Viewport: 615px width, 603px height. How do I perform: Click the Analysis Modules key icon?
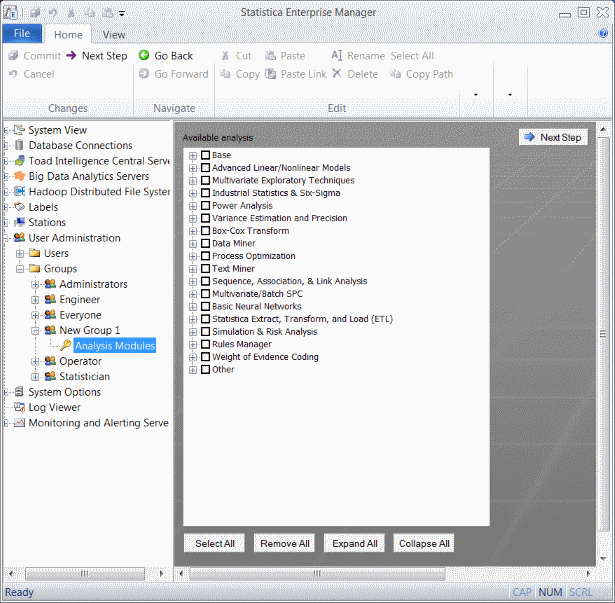[66, 345]
